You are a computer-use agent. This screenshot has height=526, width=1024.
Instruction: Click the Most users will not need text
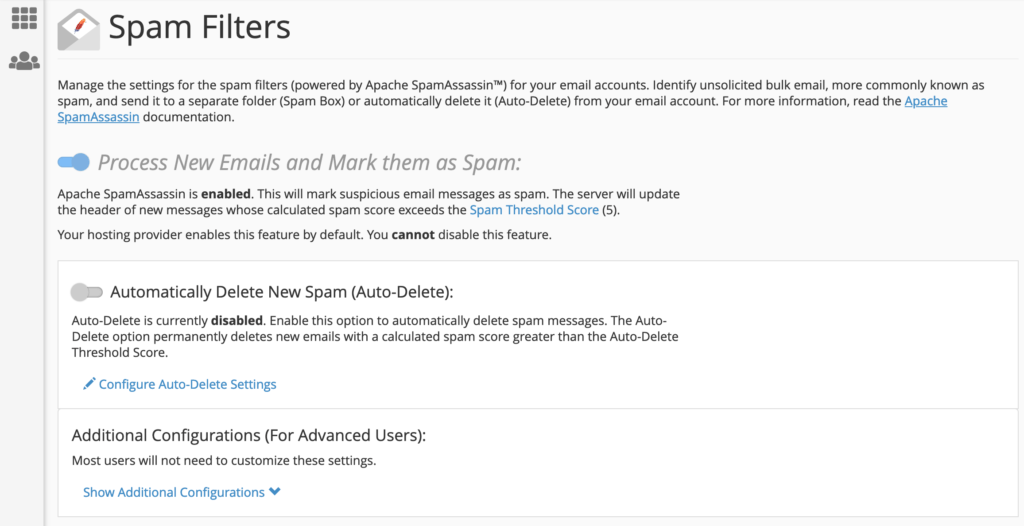(224, 461)
